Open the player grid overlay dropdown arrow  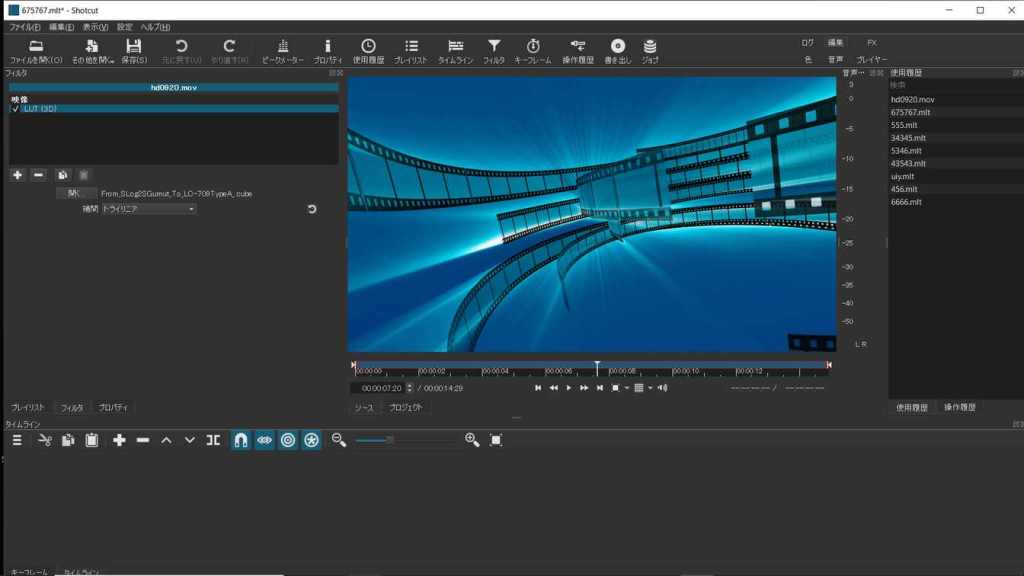point(650,388)
